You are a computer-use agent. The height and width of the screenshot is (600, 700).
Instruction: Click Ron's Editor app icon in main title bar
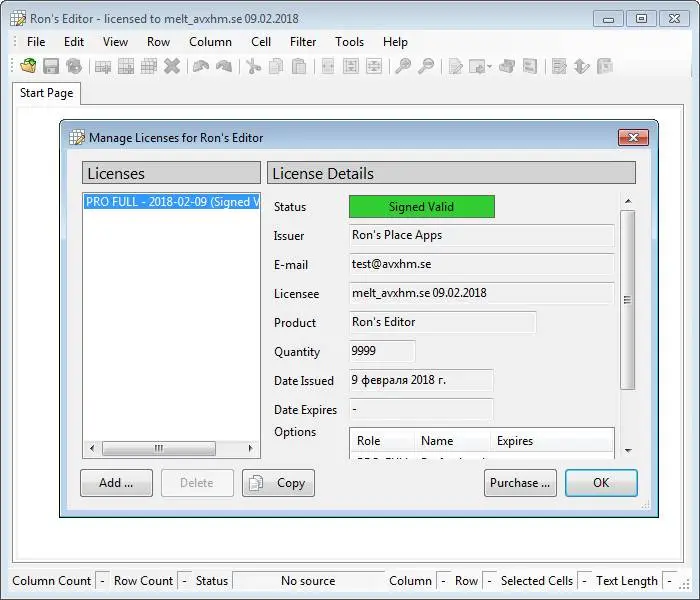(x=18, y=18)
